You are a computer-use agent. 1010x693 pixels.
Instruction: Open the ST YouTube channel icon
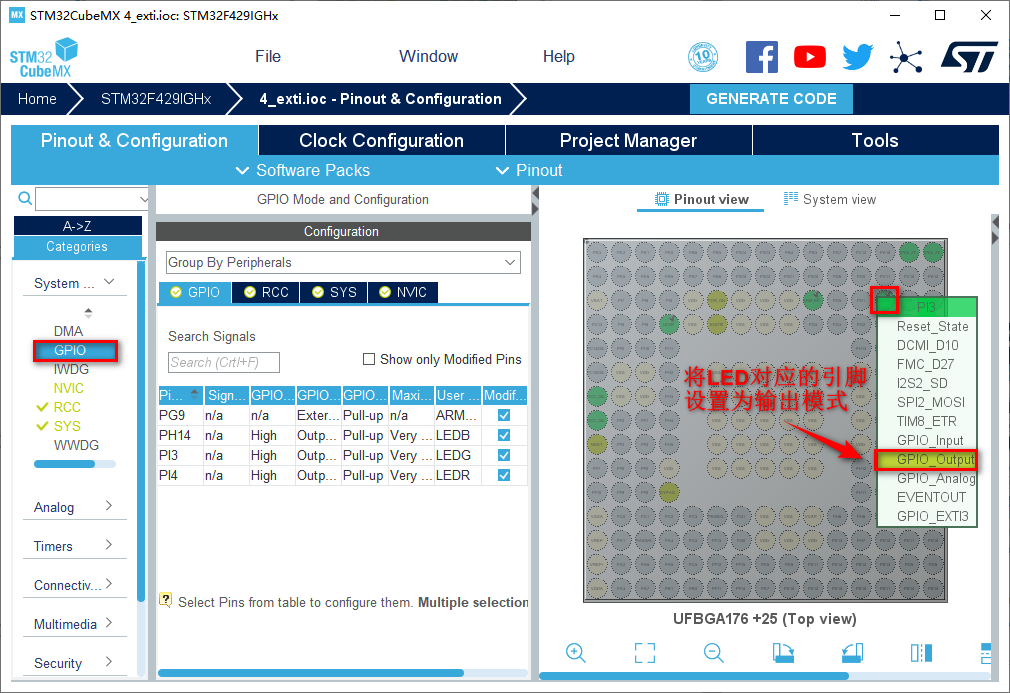(810, 57)
